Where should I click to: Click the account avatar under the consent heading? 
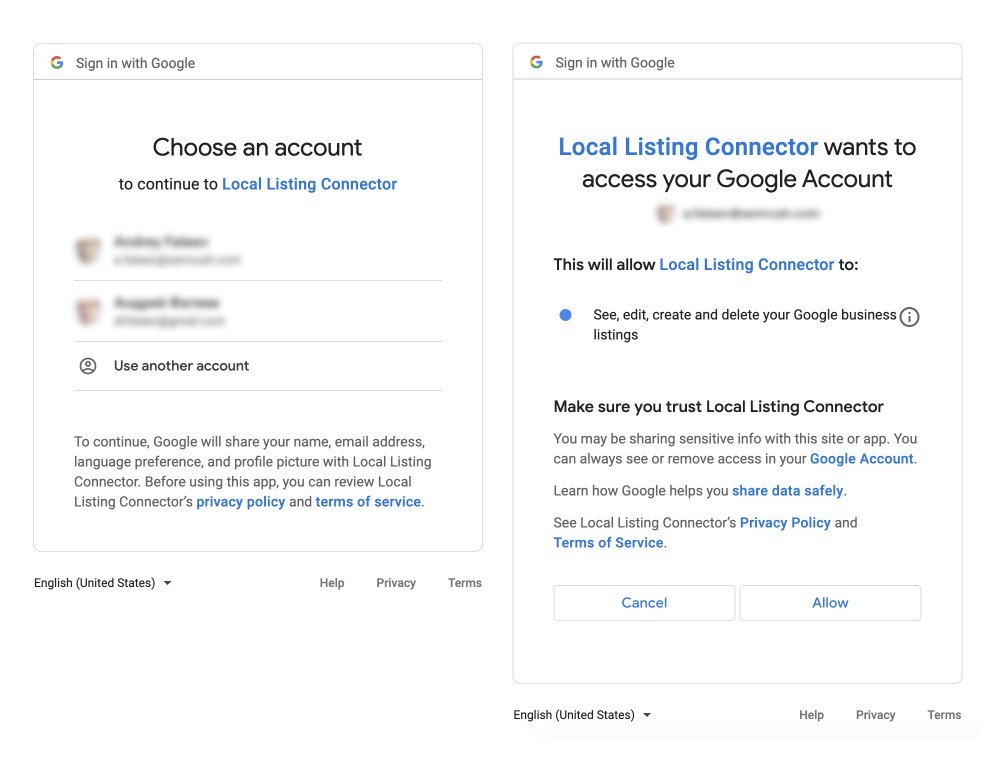tap(665, 213)
